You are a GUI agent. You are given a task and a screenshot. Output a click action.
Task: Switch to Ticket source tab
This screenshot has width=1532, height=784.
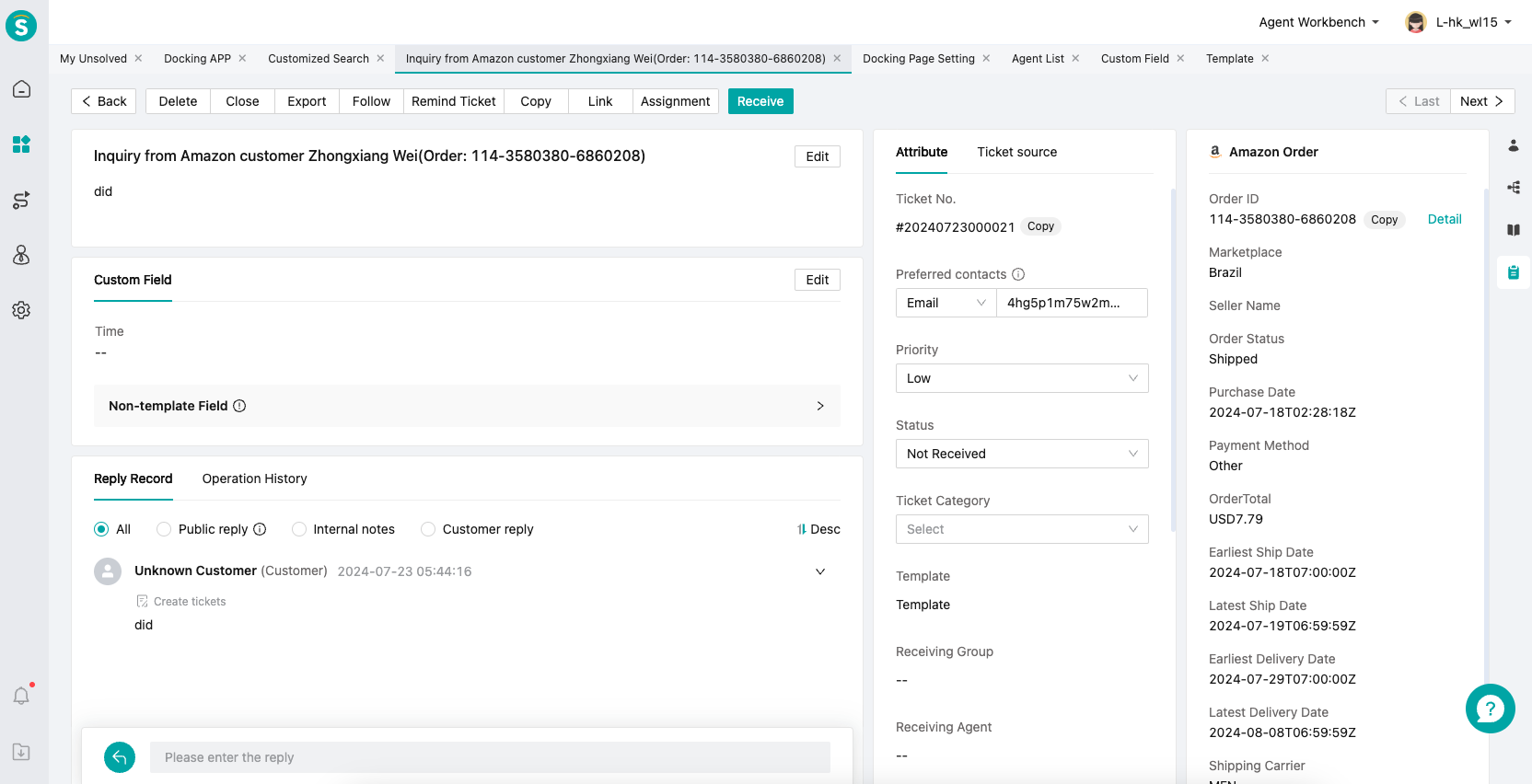1016,152
